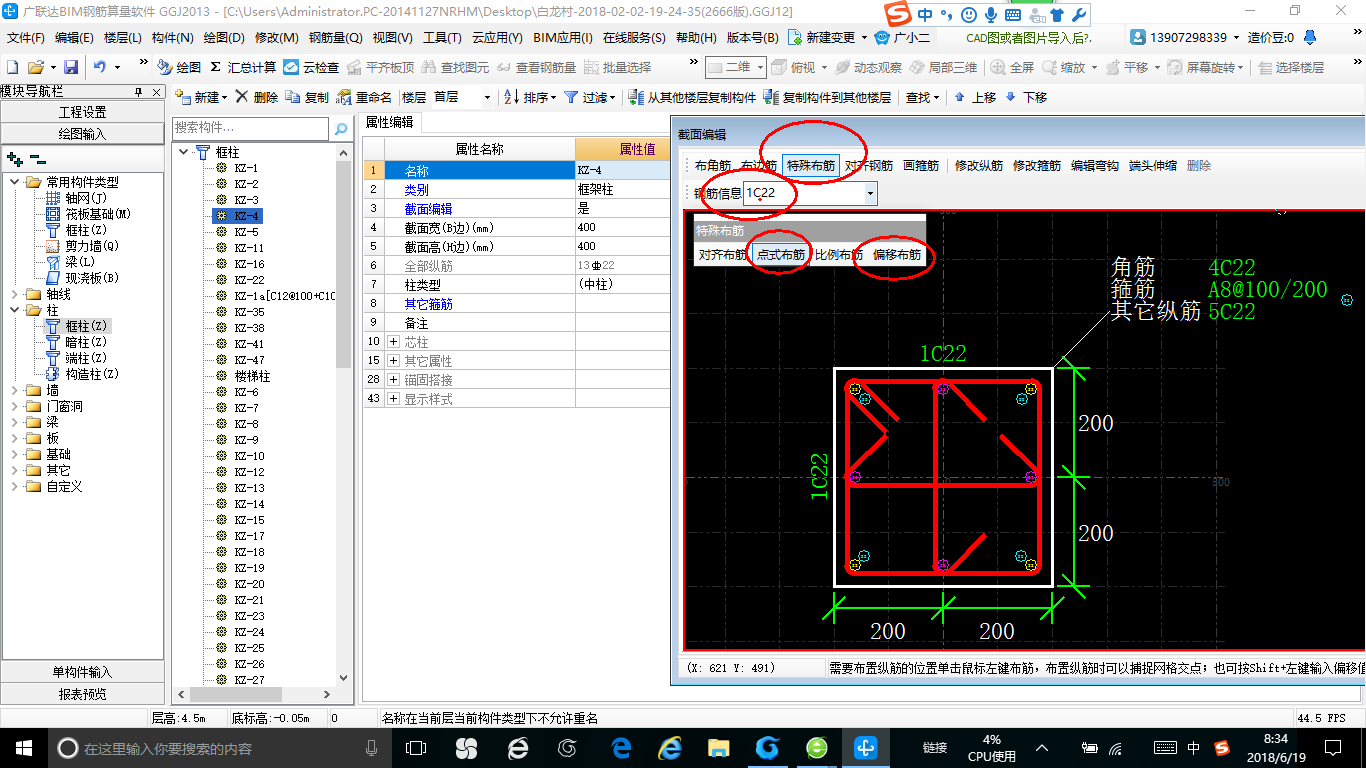The image size is (1366, 768).
Task: Expand the 锚固搭接 property row
Action: [x=393, y=380]
